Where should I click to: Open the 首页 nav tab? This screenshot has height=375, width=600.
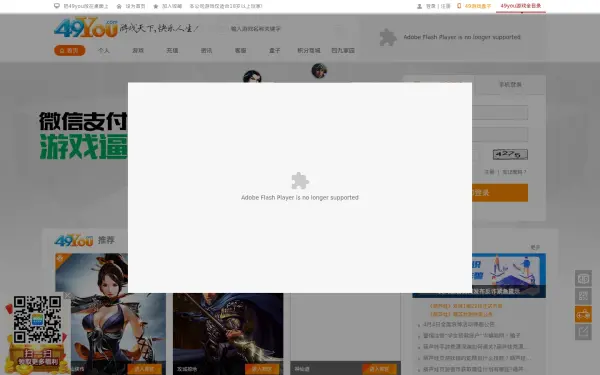pos(70,51)
